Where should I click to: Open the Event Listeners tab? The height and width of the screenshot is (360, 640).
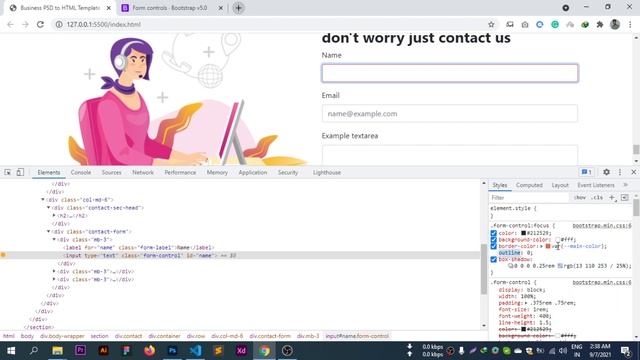pos(596,185)
